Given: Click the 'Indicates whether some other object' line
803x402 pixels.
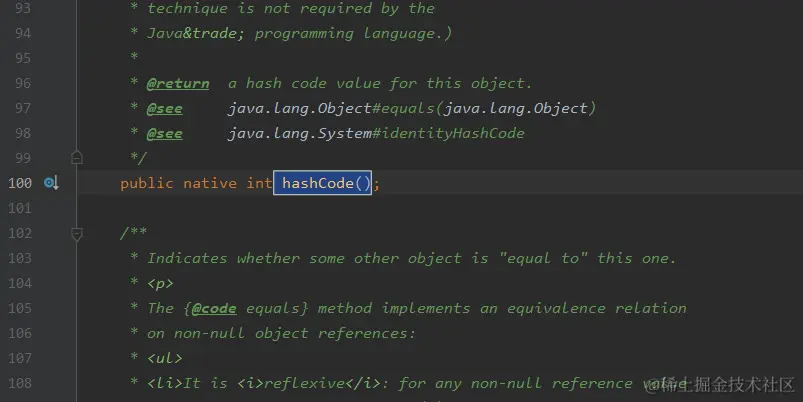Looking at the screenshot, I should coord(411,258).
